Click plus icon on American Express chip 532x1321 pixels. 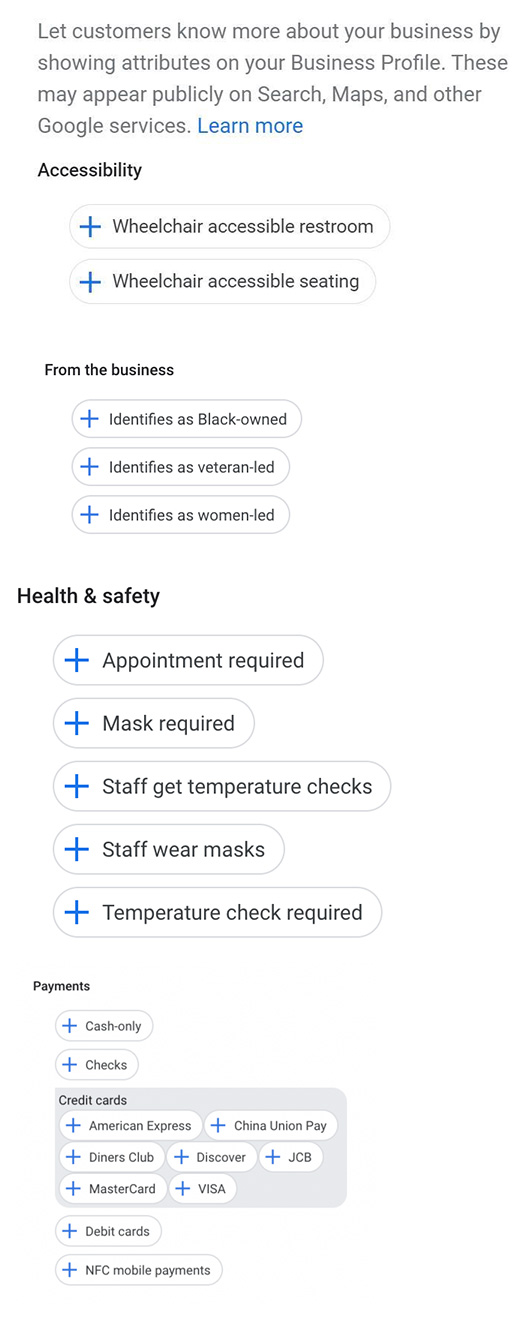tap(72, 1126)
